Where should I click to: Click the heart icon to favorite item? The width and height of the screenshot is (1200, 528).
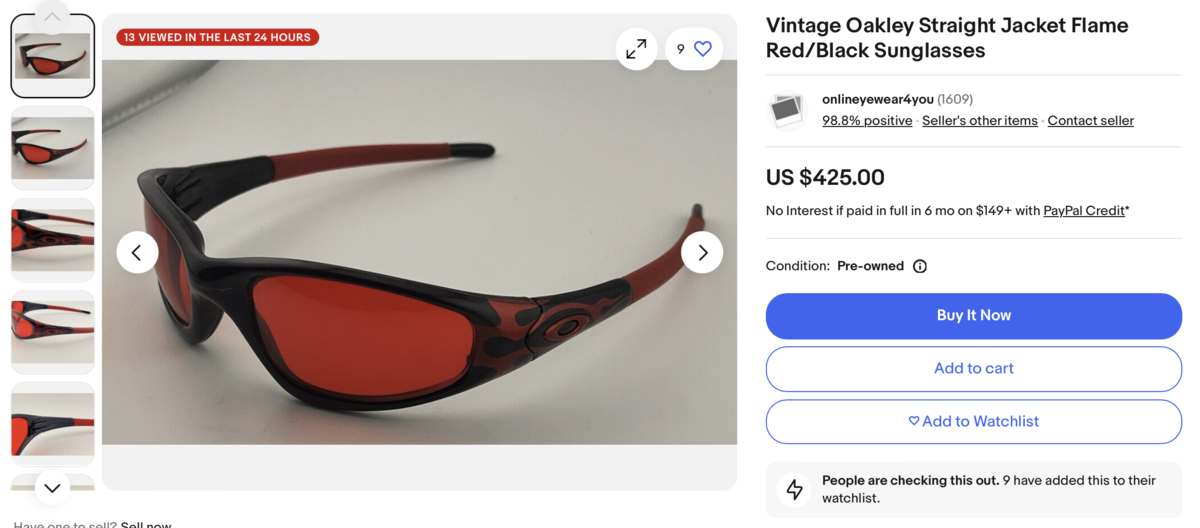coord(703,49)
